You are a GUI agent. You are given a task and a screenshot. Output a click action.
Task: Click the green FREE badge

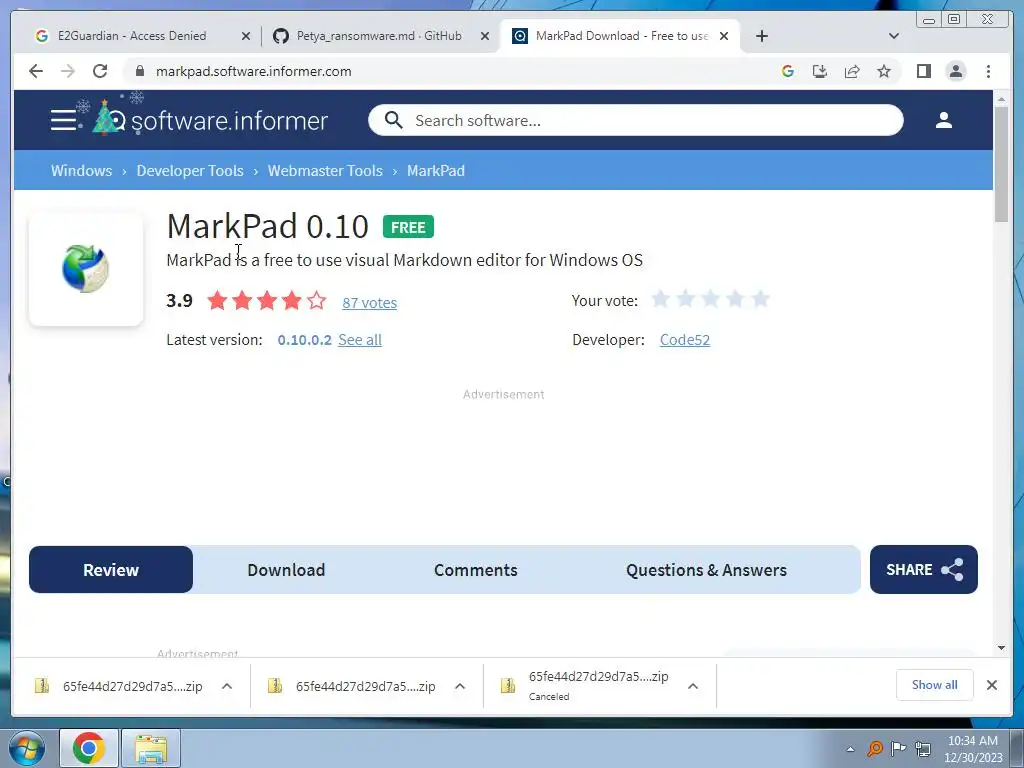(x=408, y=227)
